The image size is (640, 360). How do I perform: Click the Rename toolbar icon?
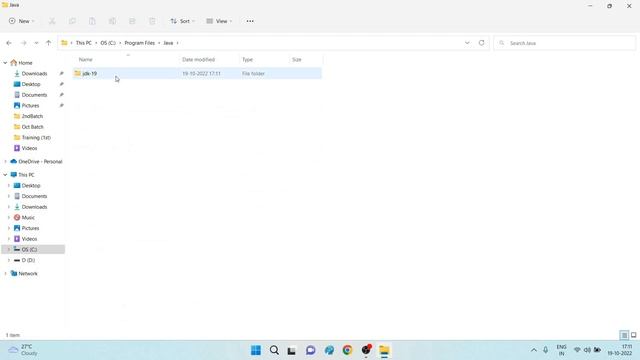click(112, 21)
